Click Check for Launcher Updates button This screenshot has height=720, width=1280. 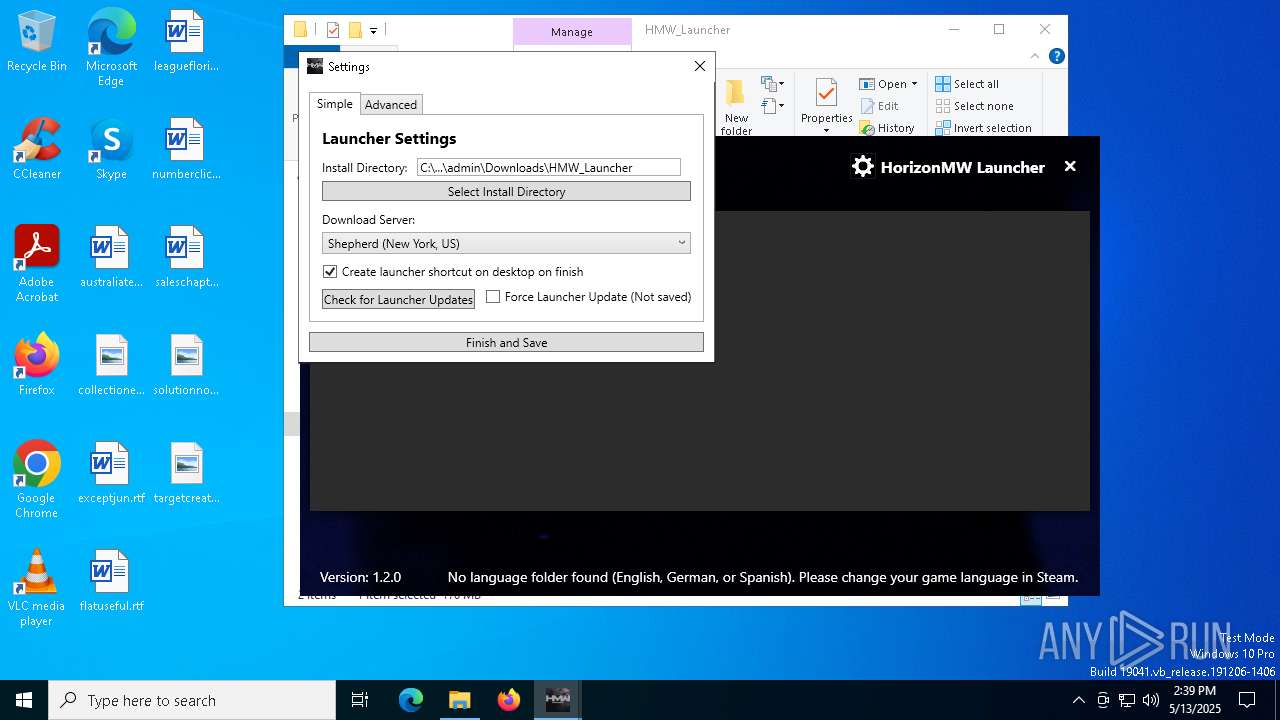398,299
